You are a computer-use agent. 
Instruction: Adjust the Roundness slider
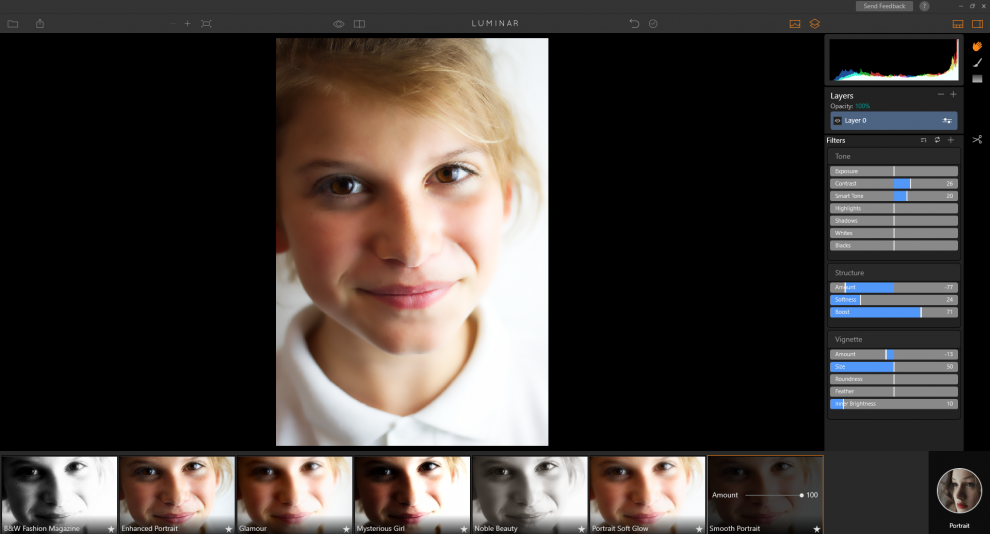(x=893, y=379)
